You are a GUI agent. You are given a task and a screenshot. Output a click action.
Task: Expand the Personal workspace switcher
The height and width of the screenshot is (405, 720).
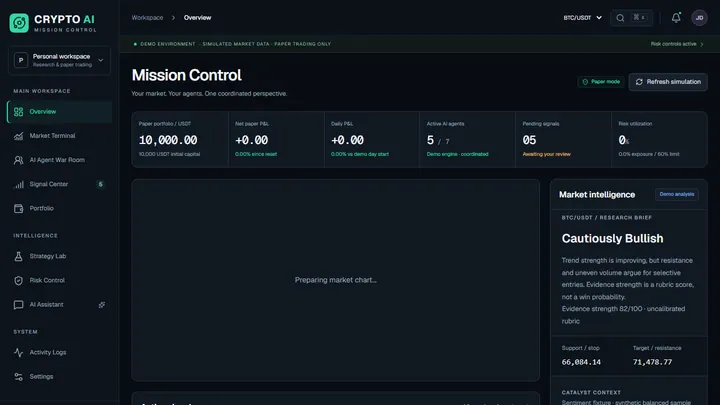(x=59, y=60)
